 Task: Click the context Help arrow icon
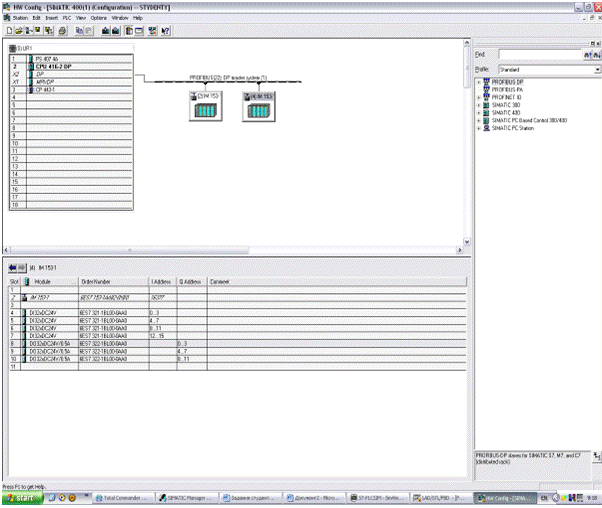tap(164, 31)
